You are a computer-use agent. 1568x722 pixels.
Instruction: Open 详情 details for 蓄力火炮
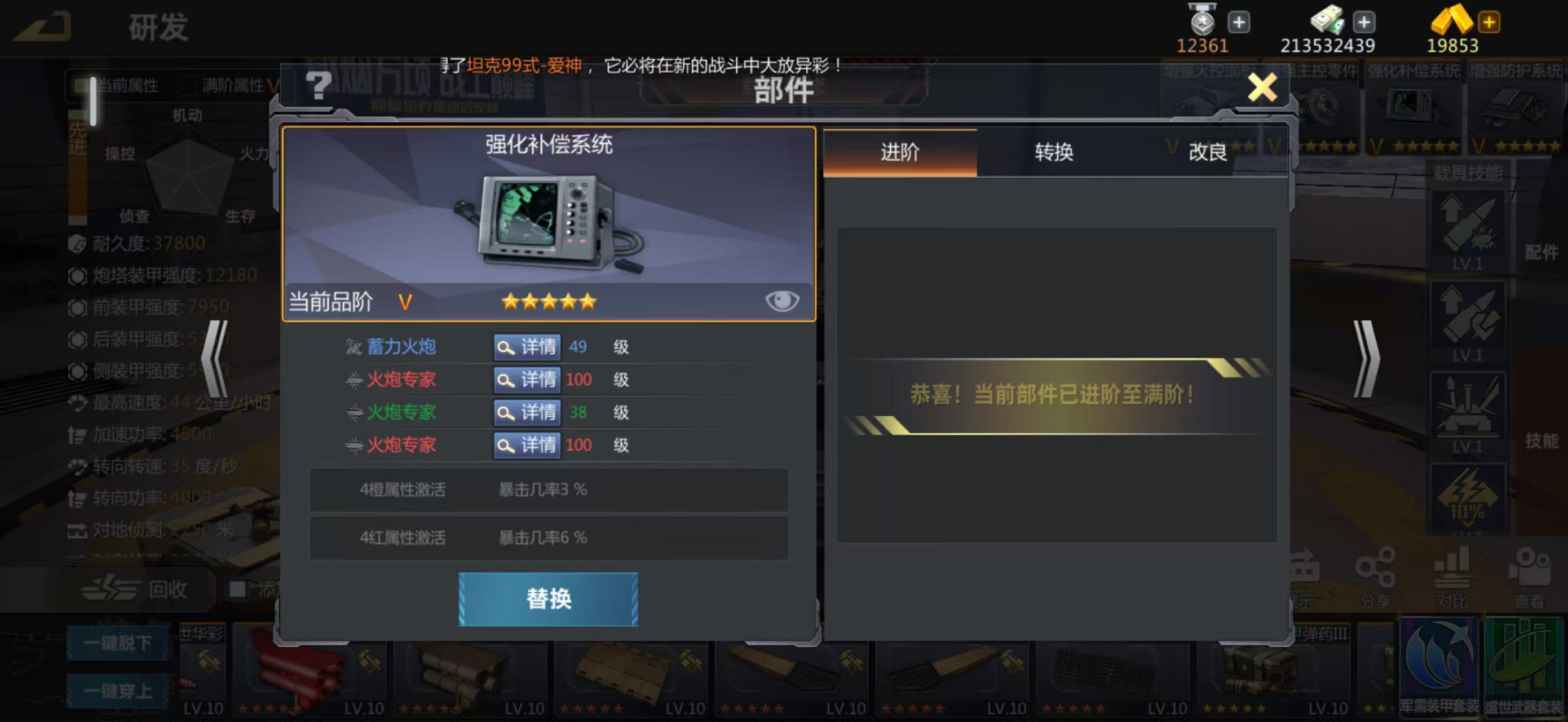point(527,346)
